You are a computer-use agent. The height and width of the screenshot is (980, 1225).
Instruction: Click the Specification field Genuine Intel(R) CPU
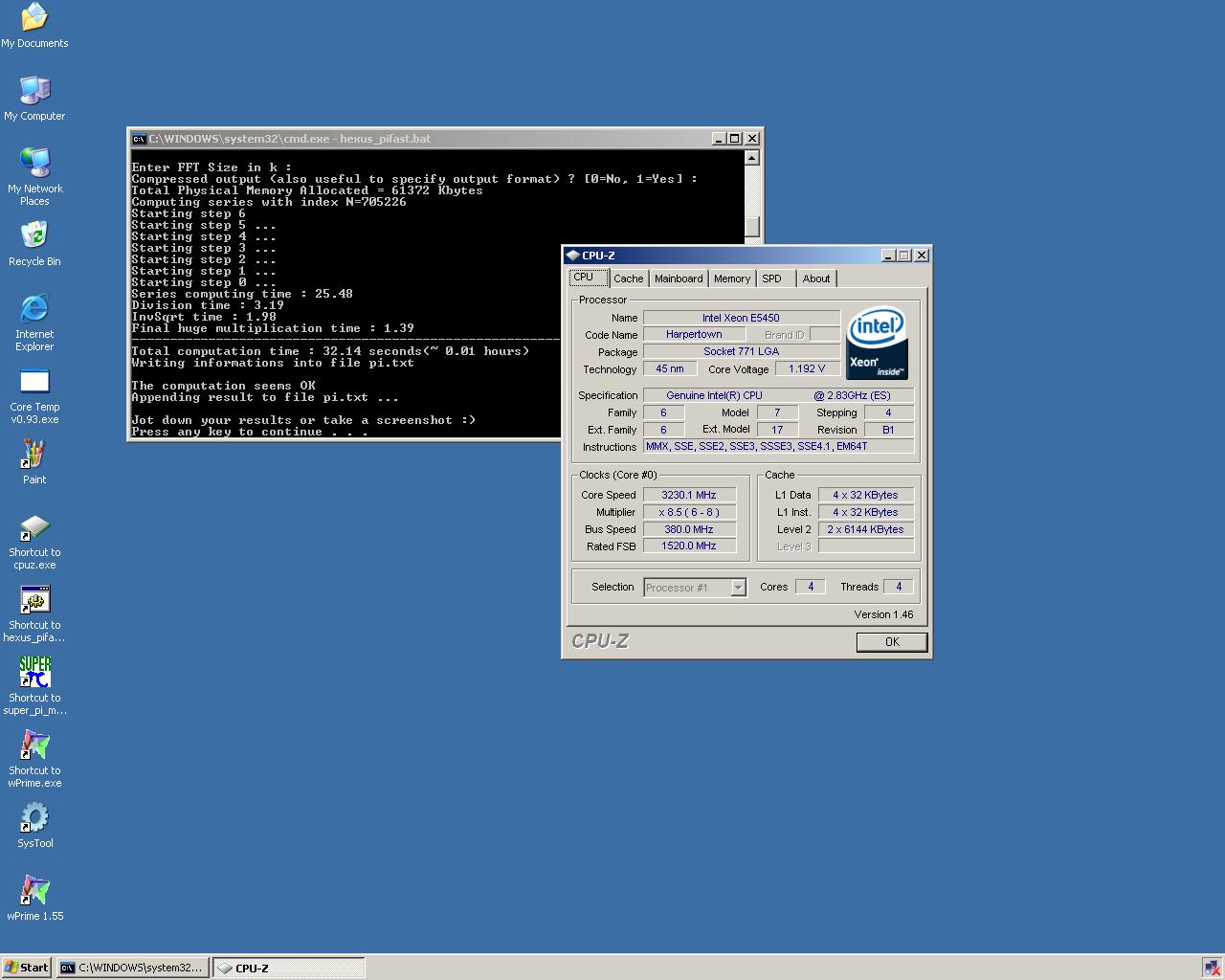point(779,395)
